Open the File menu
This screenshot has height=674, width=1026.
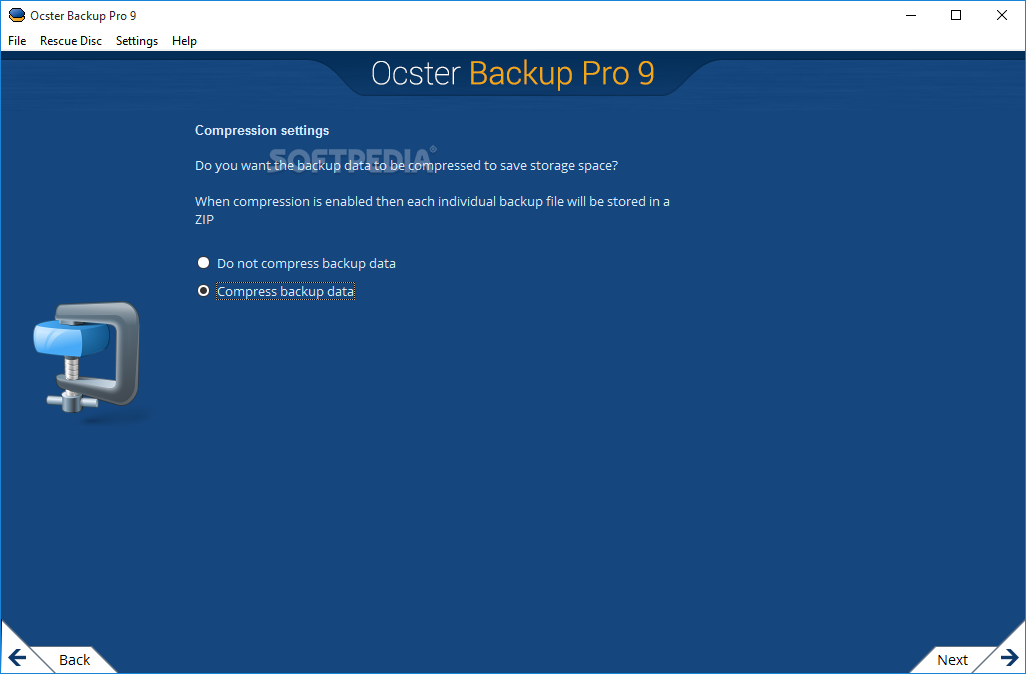pos(17,41)
